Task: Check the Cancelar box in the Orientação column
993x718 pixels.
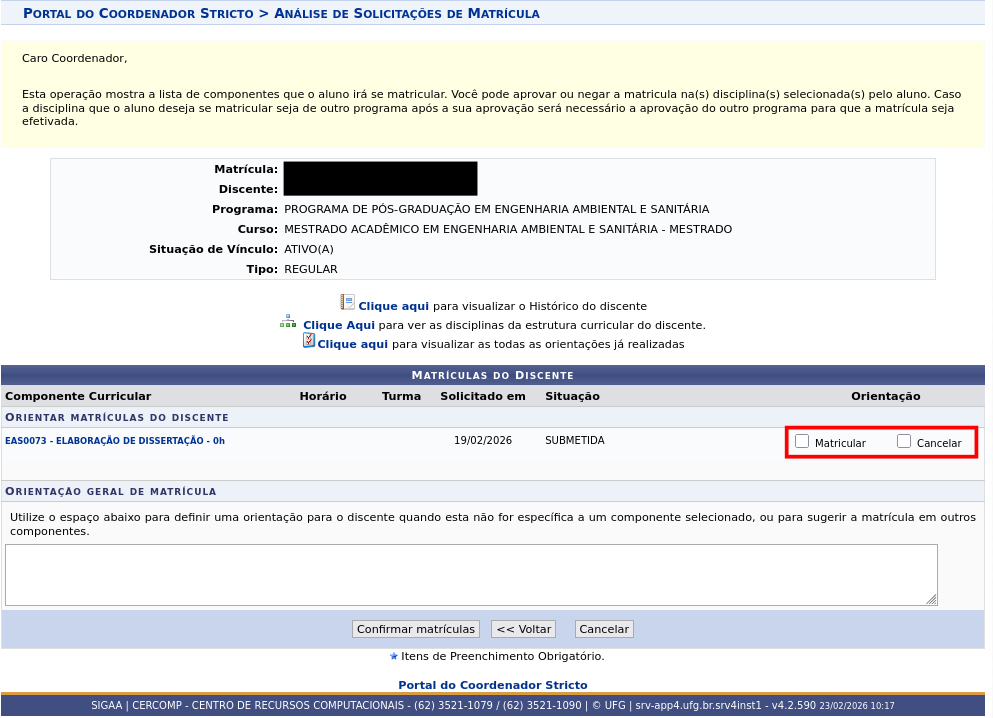Action: coord(904,440)
